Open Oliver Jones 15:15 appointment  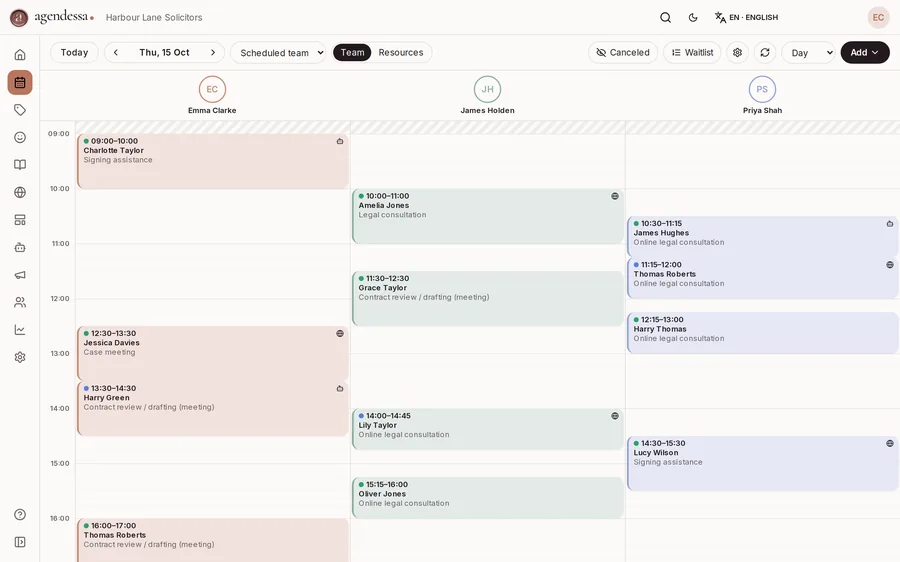click(x=488, y=498)
